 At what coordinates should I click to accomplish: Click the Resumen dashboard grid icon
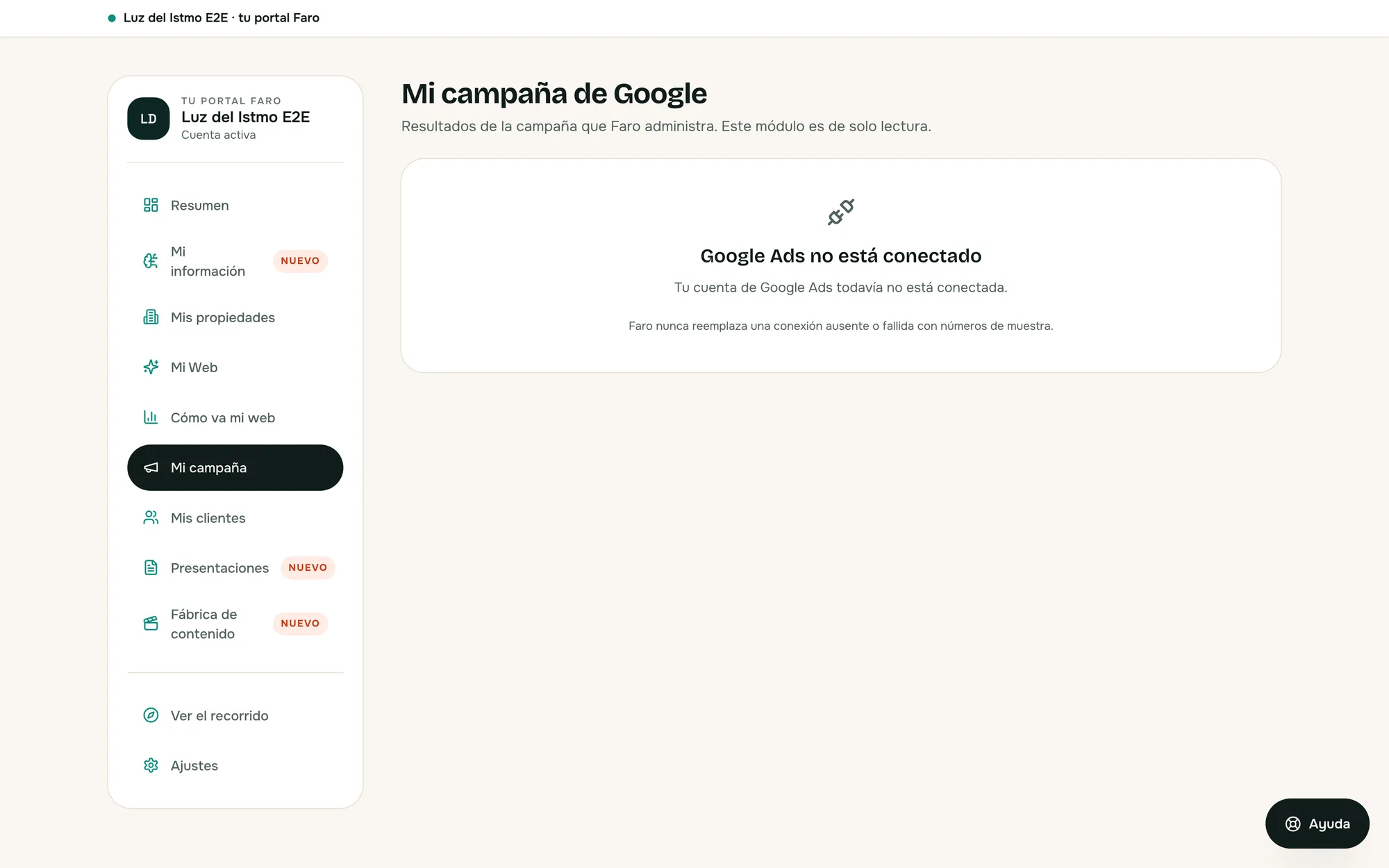pyautogui.click(x=151, y=205)
